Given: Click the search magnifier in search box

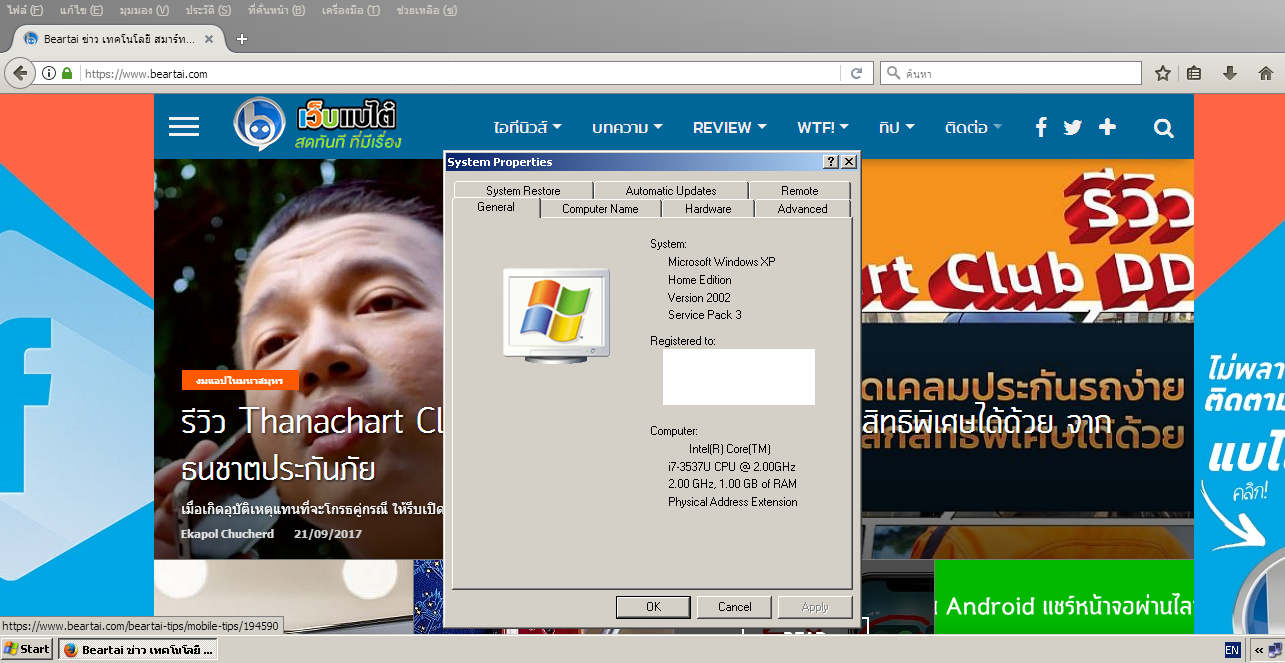Looking at the screenshot, I should (x=892, y=73).
